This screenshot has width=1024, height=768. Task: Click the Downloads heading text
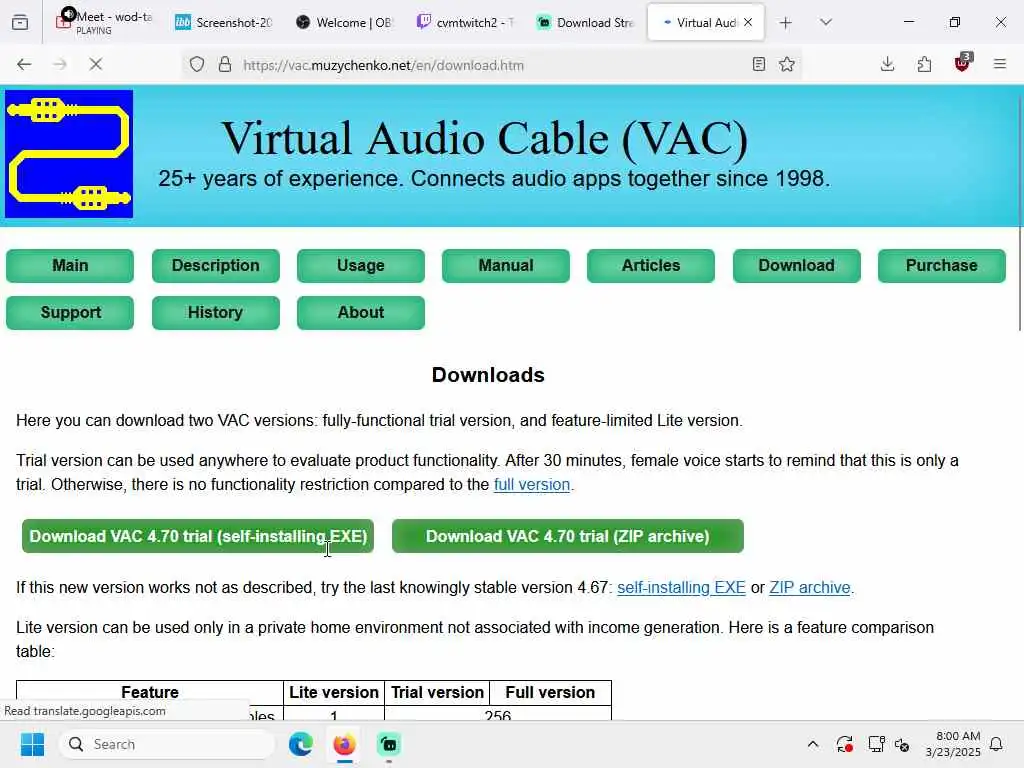click(488, 375)
